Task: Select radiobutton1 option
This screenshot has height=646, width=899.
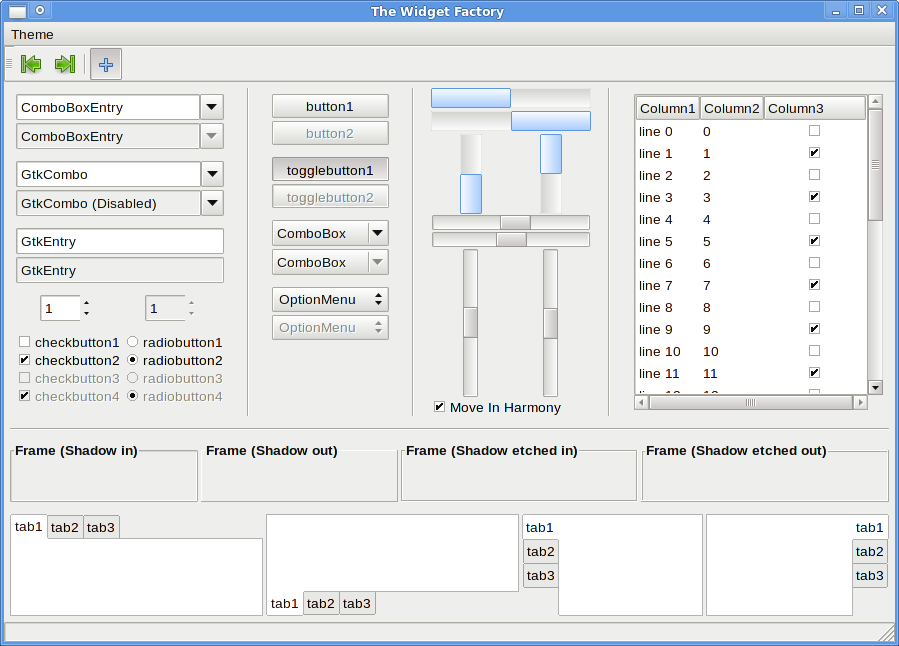Action: click(133, 342)
